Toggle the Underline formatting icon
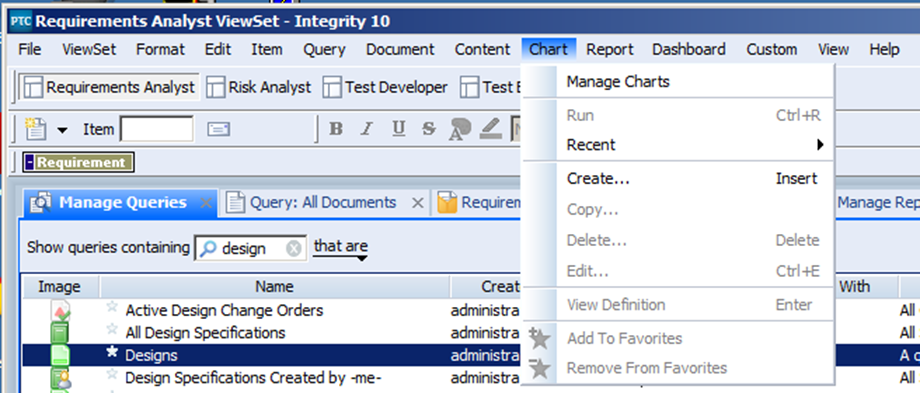This screenshot has height=393, width=920. (x=399, y=128)
